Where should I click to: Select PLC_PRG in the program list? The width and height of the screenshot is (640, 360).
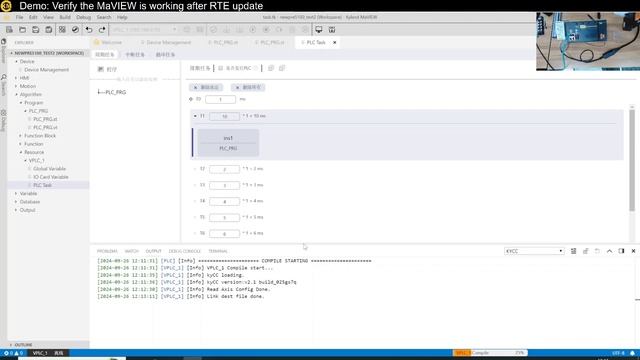[x=116, y=92]
